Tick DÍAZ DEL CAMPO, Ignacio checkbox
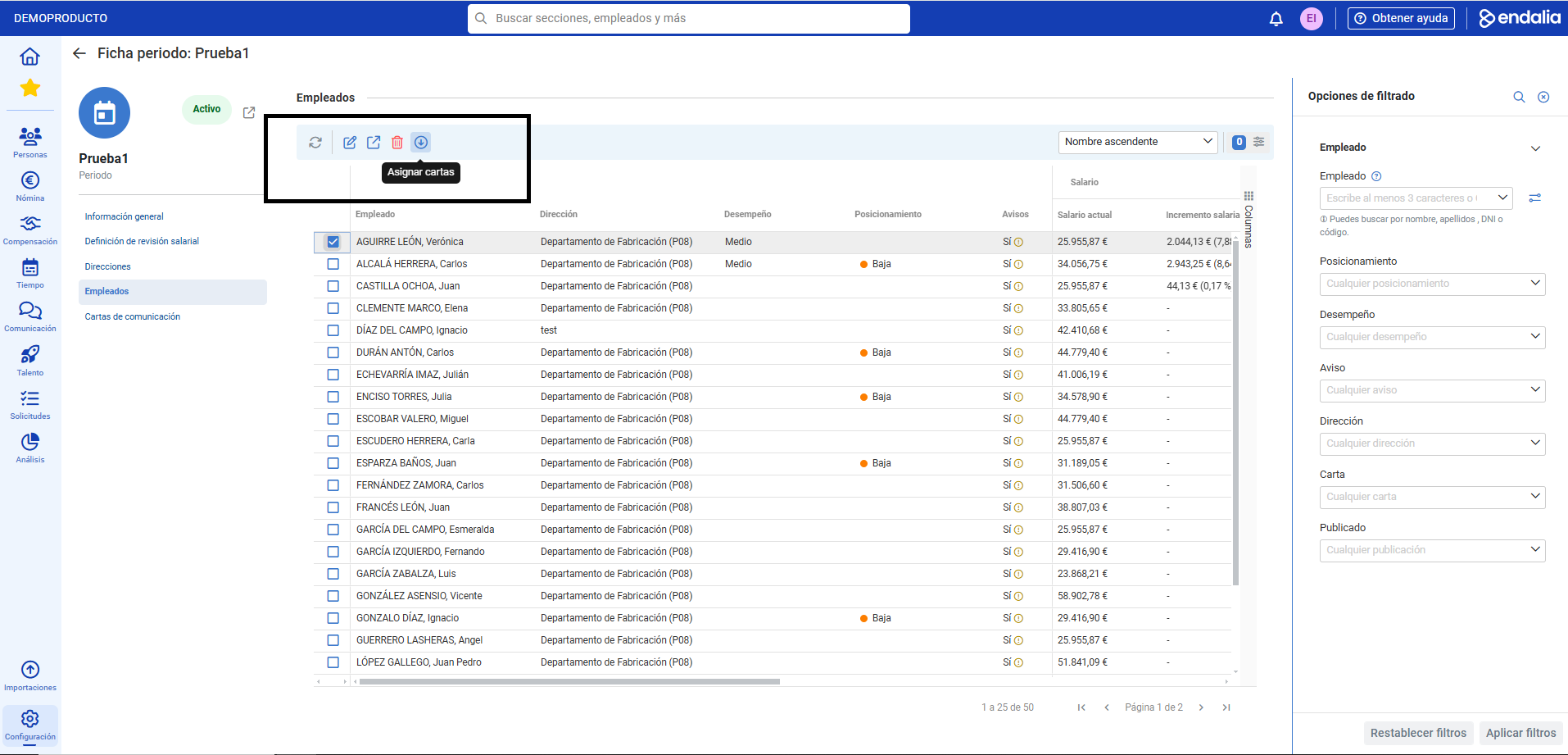1568x755 pixels. tap(333, 330)
